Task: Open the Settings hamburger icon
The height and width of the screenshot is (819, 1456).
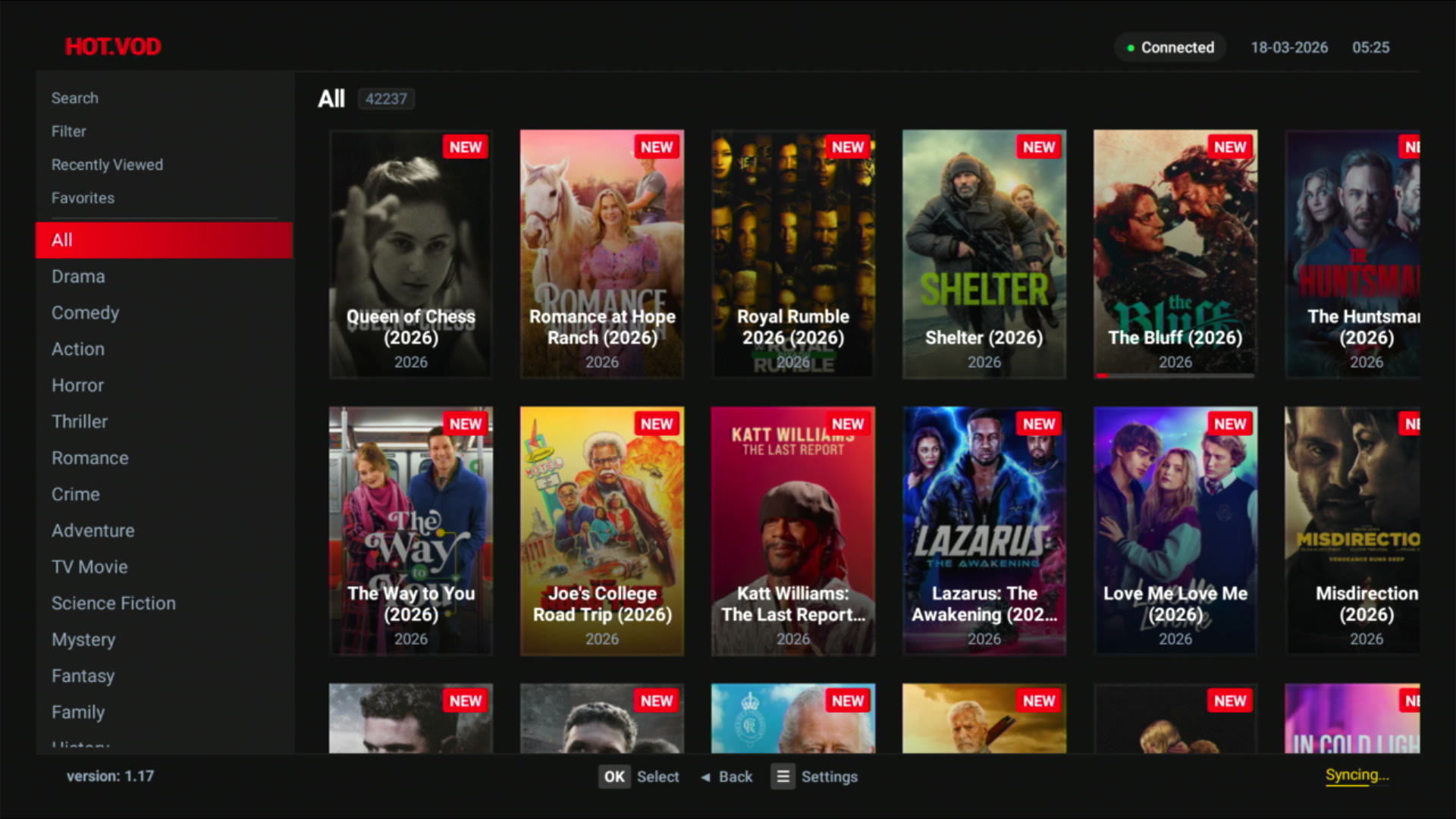Action: tap(783, 777)
